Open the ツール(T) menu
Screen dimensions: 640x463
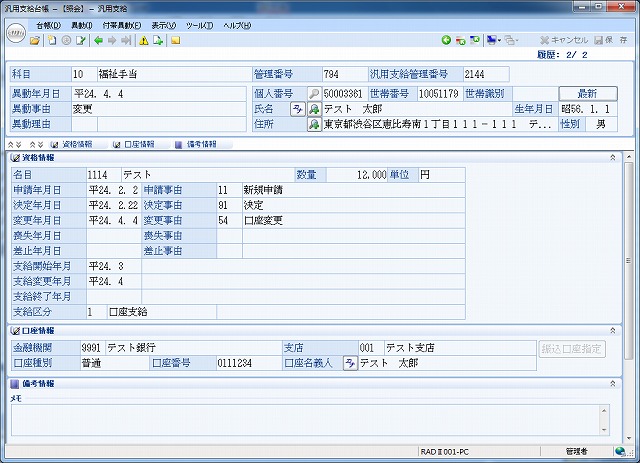click(201, 23)
